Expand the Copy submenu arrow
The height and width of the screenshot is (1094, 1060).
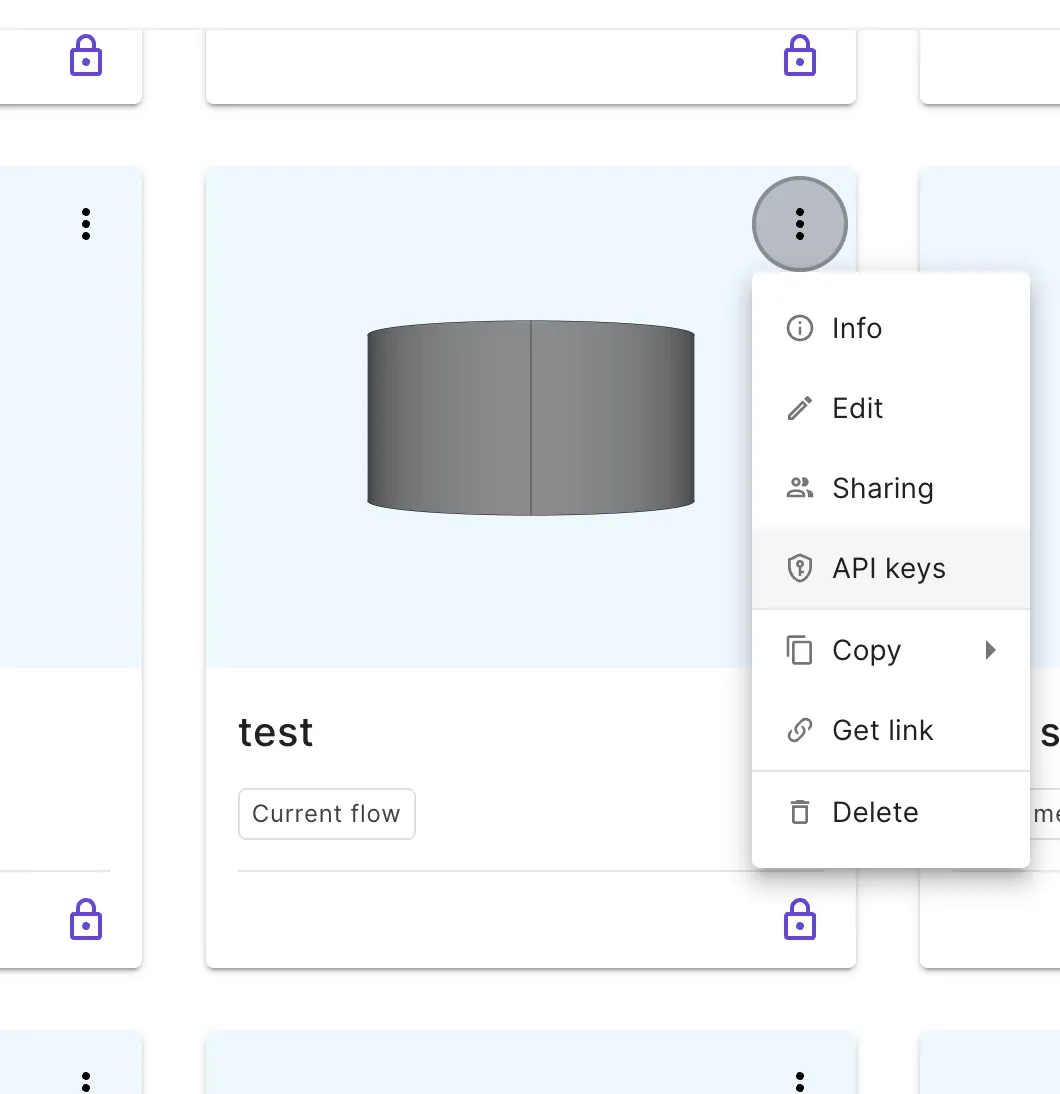990,650
